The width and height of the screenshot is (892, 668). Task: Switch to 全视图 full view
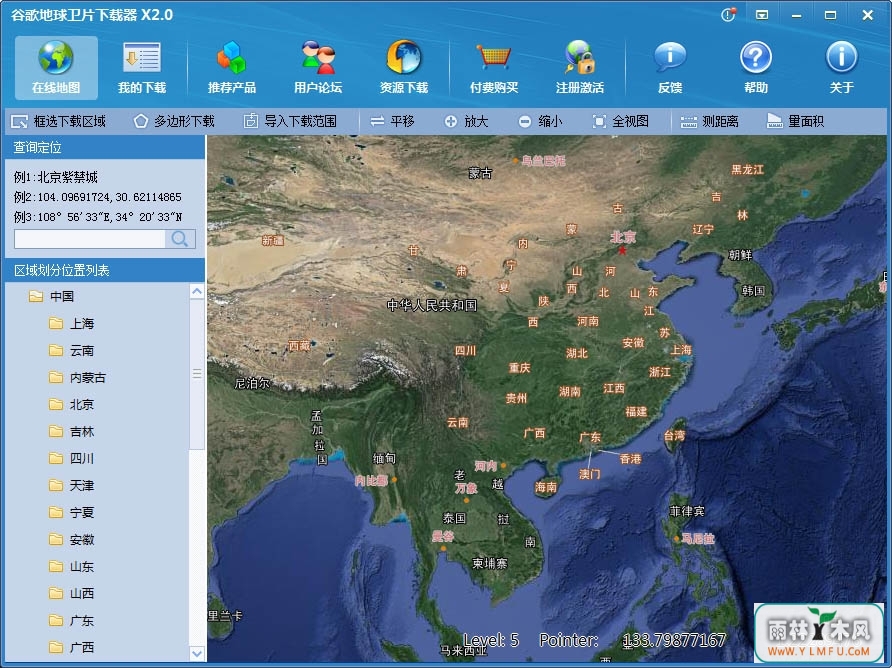coord(621,121)
